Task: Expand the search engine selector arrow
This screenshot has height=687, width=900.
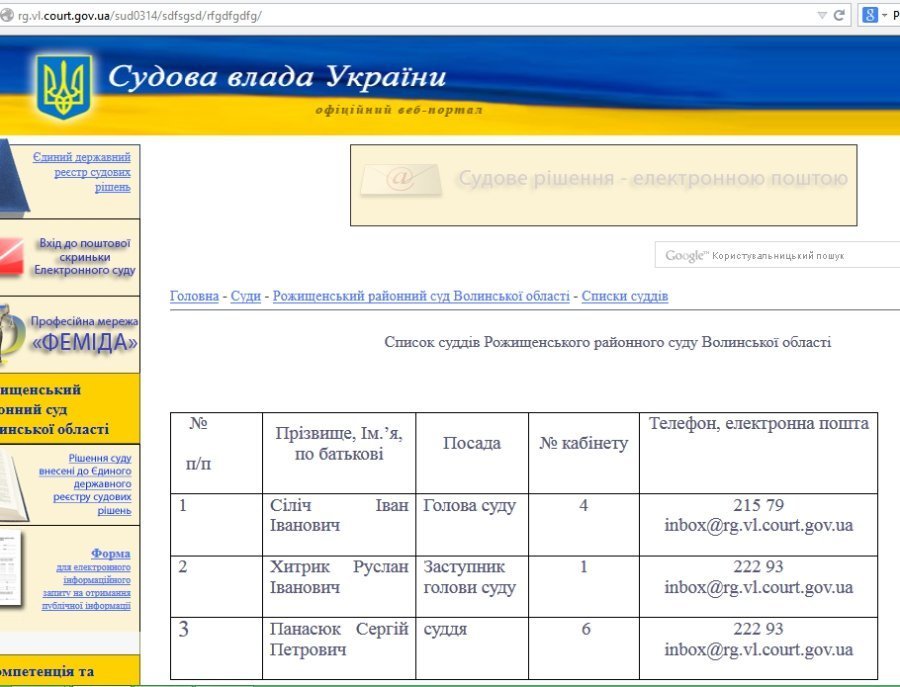Action: pos(884,15)
